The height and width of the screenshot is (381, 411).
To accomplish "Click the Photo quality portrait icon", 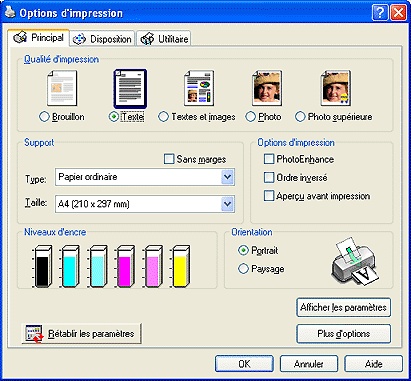I will pos(267,88).
